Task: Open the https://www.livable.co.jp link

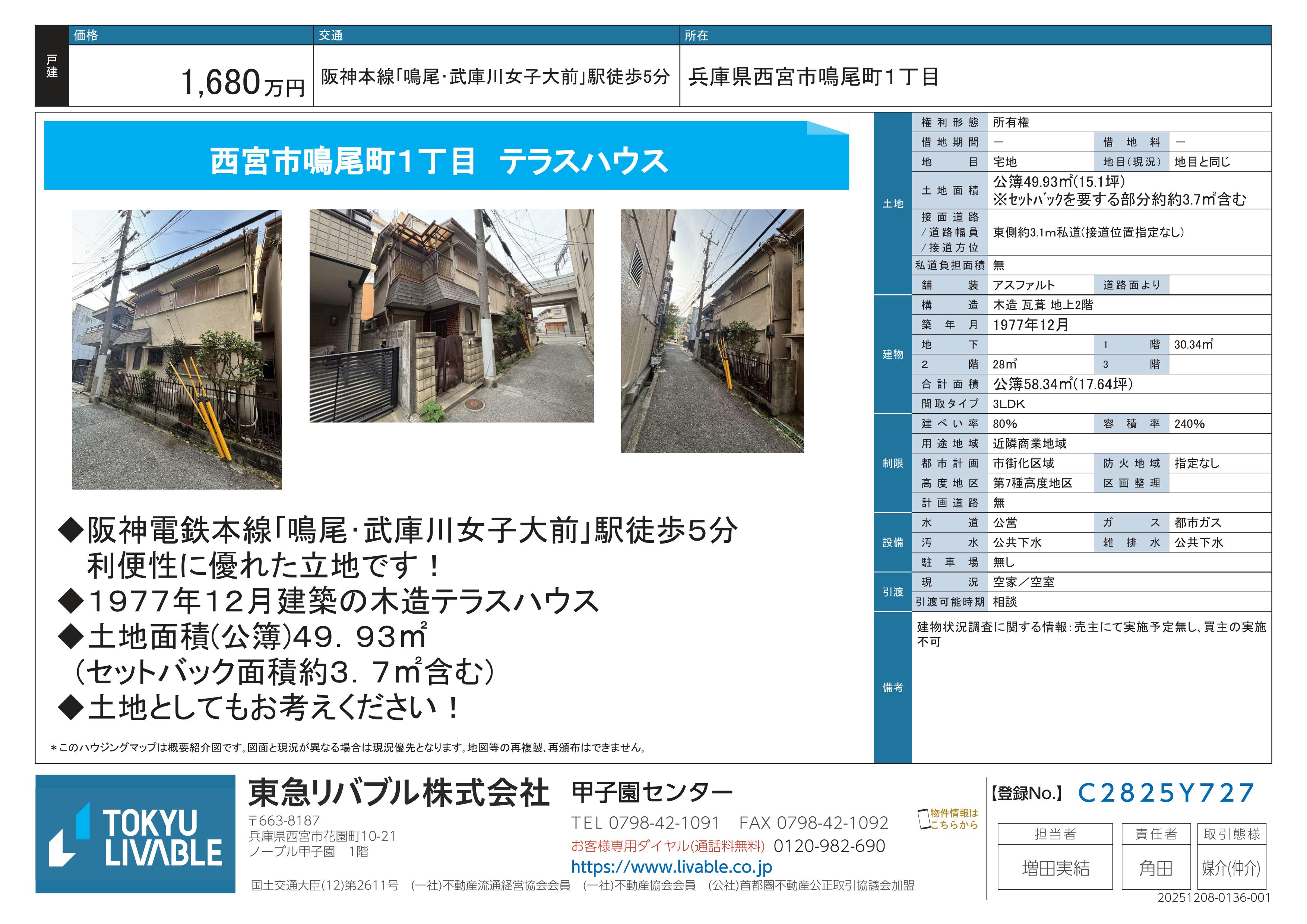Action: [x=671, y=867]
